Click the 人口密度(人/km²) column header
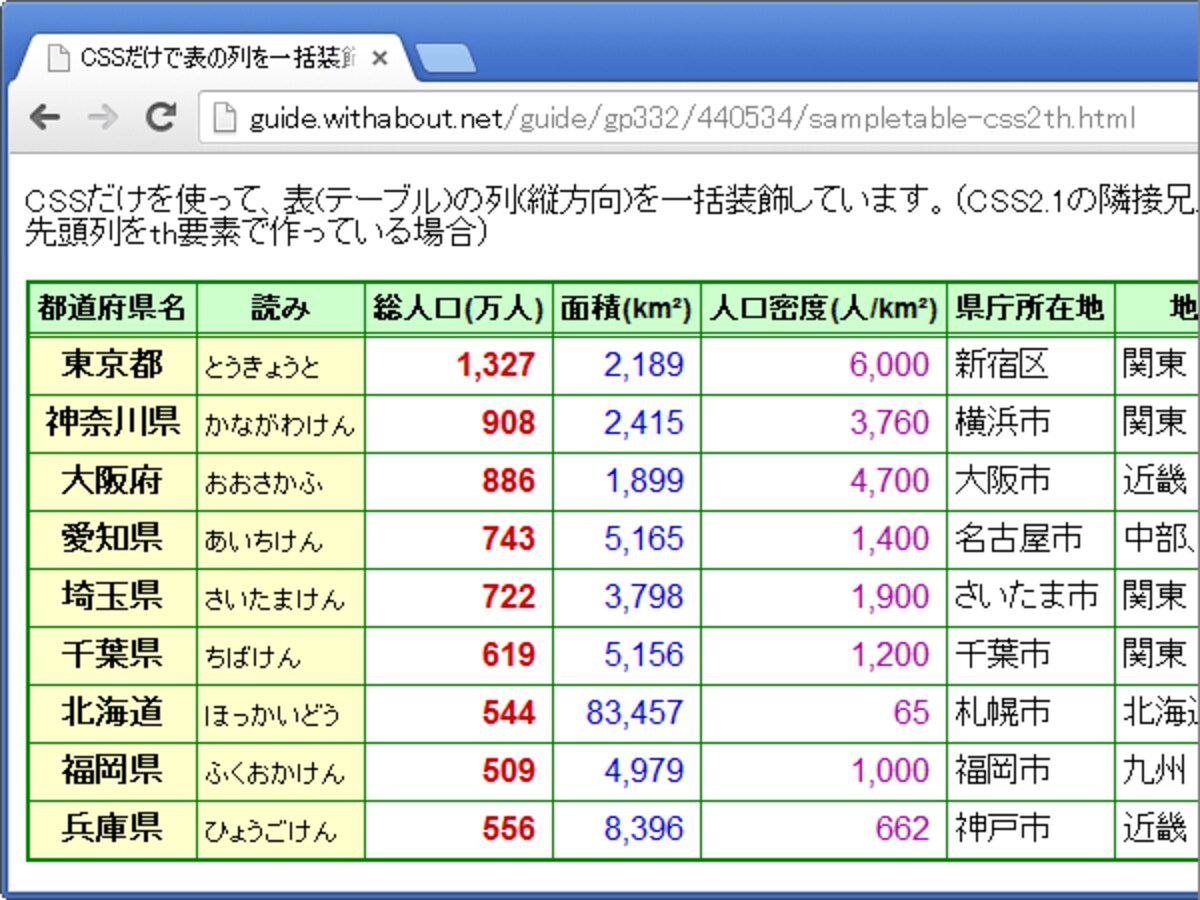This screenshot has height=900, width=1200. click(824, 308)
